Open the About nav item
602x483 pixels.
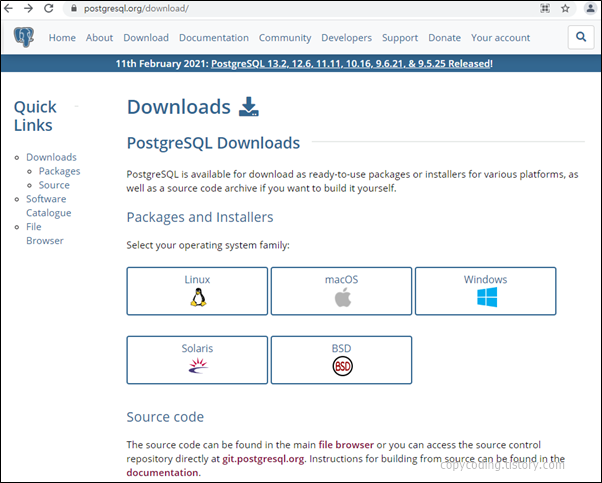point(99,38)
